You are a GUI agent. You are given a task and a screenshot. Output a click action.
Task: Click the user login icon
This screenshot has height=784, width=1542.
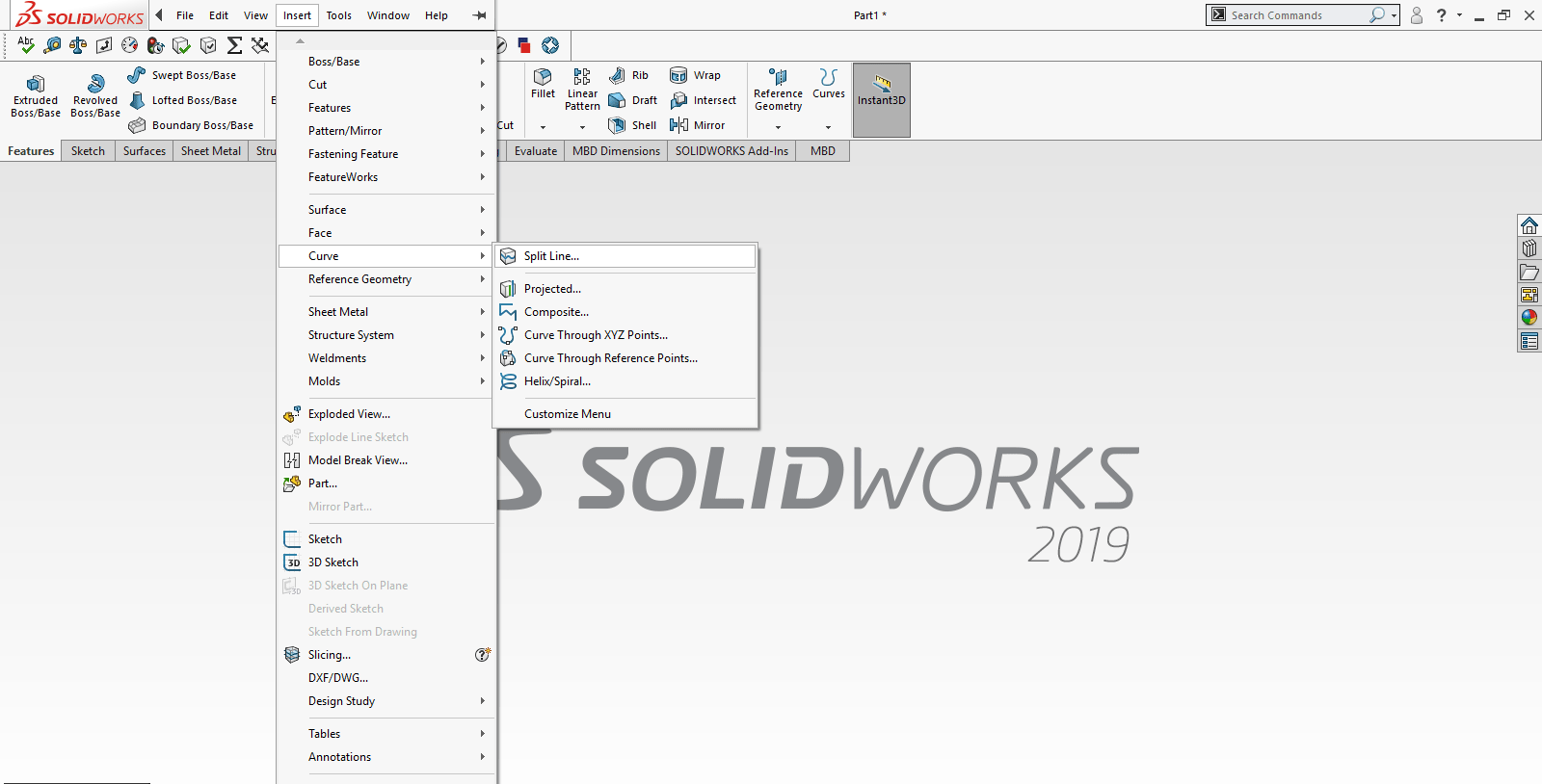tap(1417, 15)
